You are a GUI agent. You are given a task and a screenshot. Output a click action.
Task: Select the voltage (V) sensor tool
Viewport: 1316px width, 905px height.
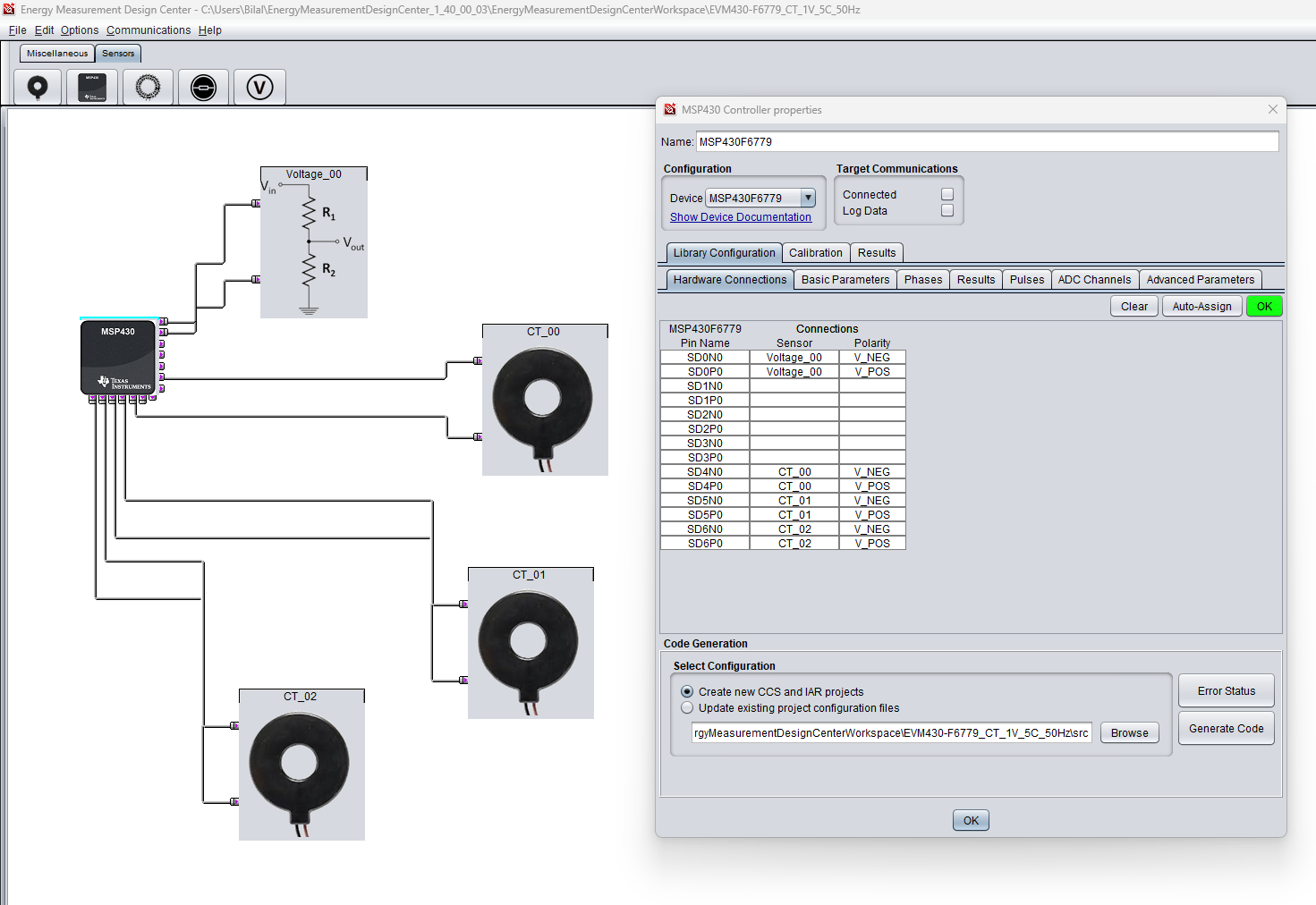[x=259, y=88]
